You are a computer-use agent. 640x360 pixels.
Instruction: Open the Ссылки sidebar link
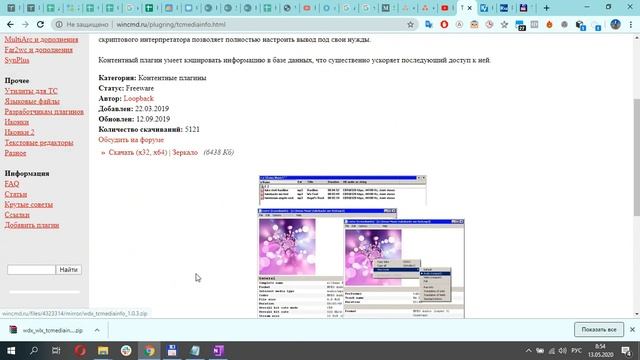pos(17,215)
